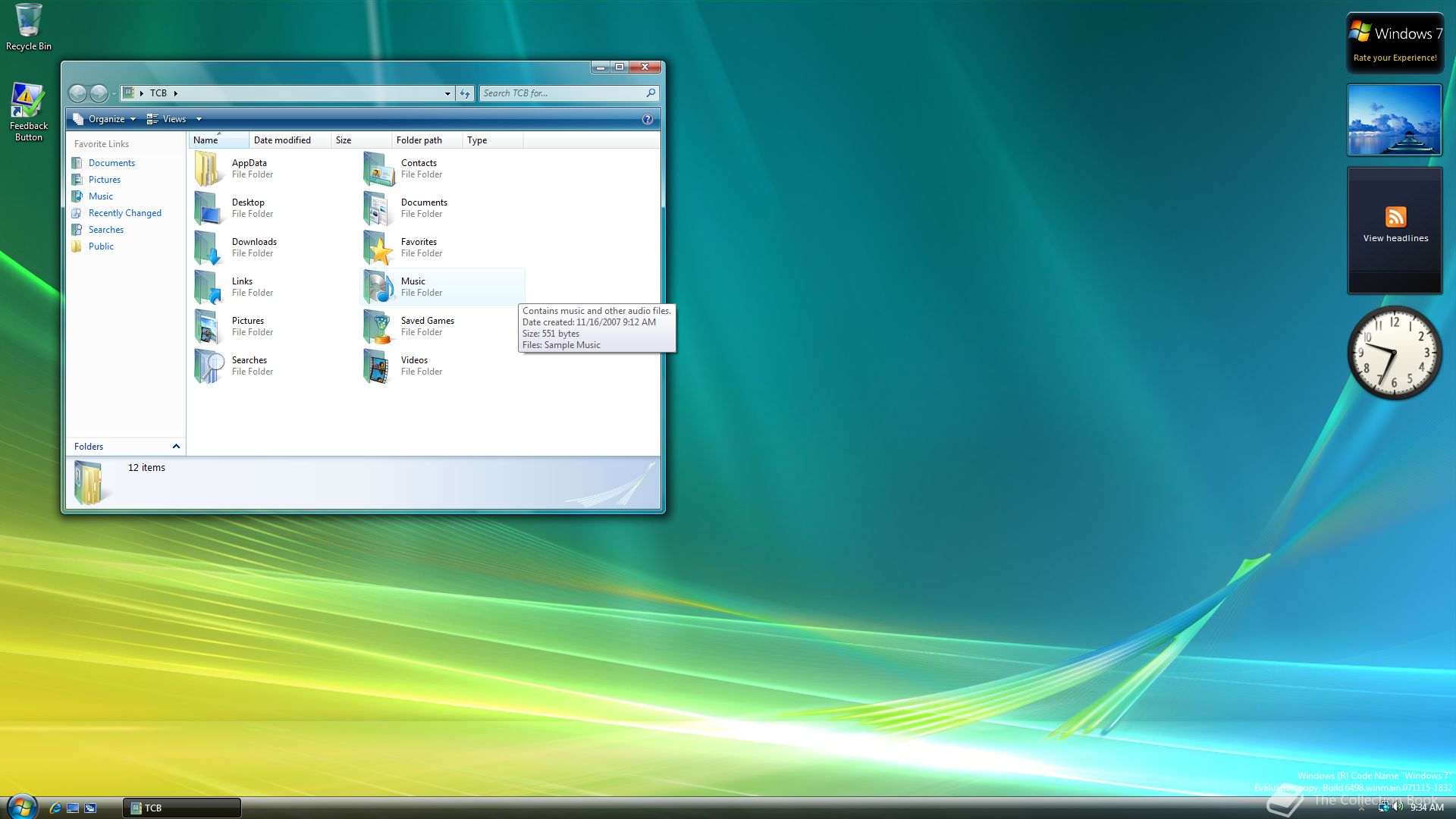
Task: Click the Videos folder name text
Action: pos(414,360)
